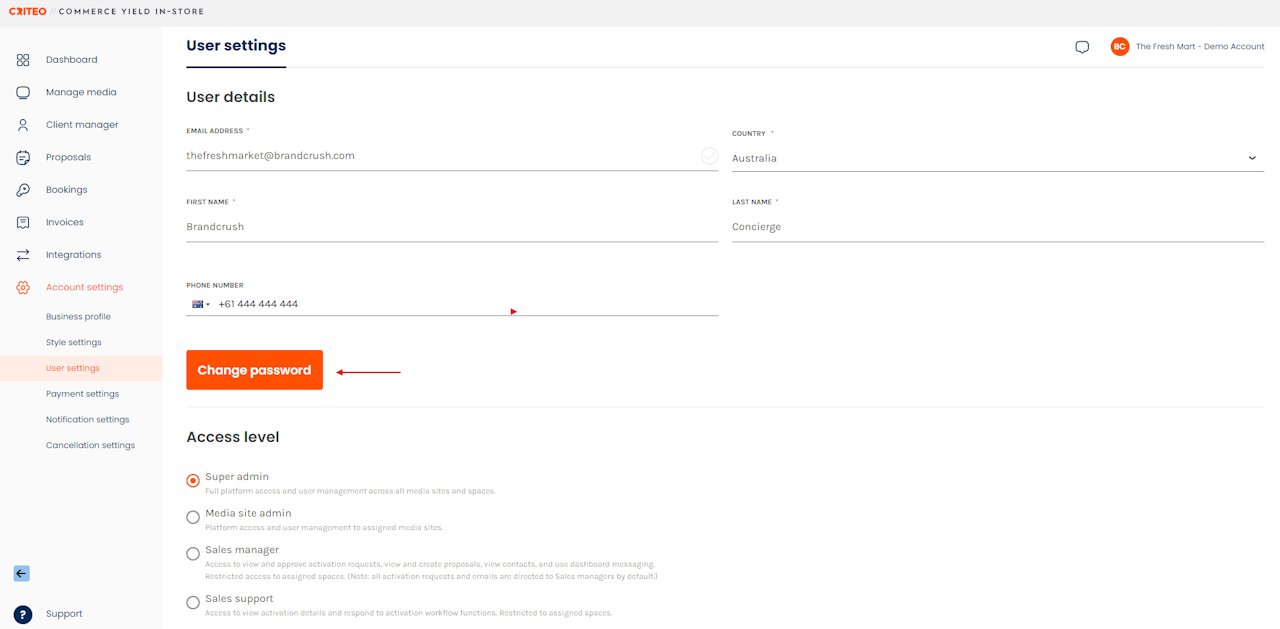Select User settings in sidebar
The width and height of the screenshot is (1280, 629).
73,368
